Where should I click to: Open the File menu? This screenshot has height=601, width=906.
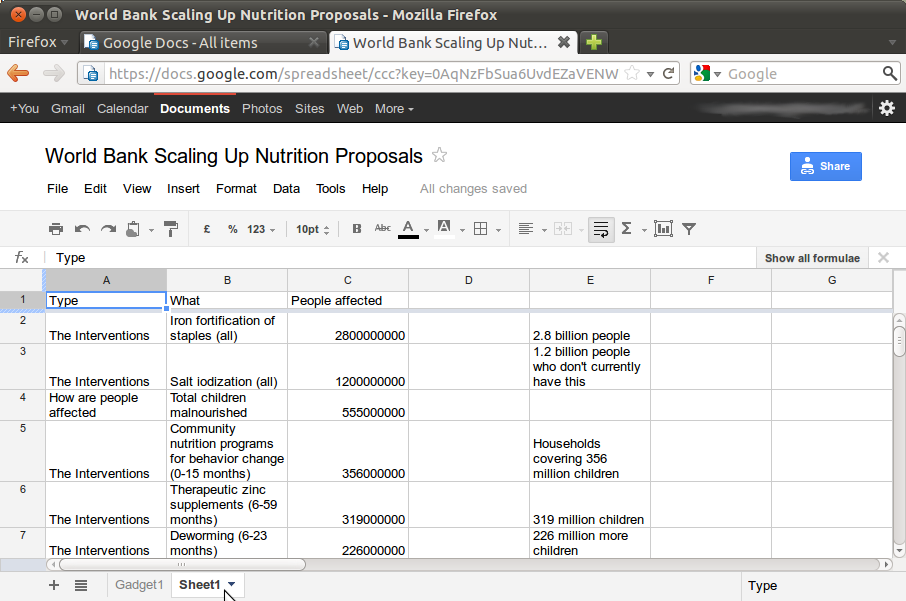point(57,189)
